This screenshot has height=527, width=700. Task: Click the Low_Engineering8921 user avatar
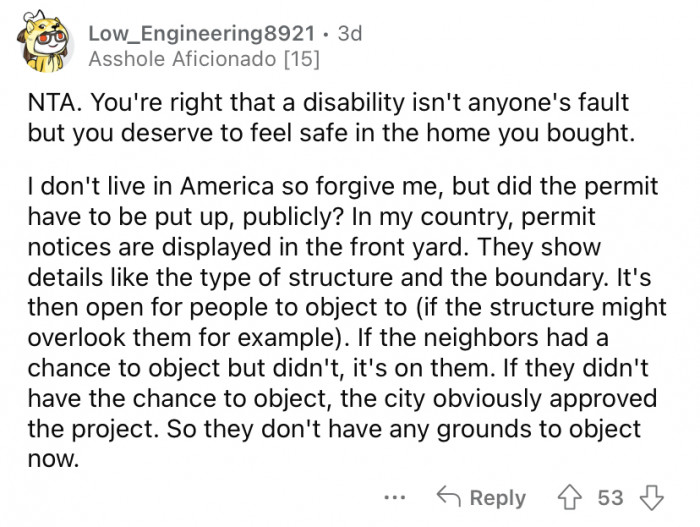(x=44, y=46)
